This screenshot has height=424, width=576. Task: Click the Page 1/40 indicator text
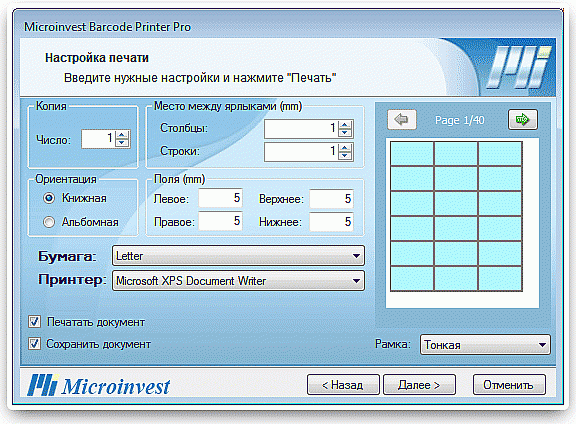click(460, 120)
